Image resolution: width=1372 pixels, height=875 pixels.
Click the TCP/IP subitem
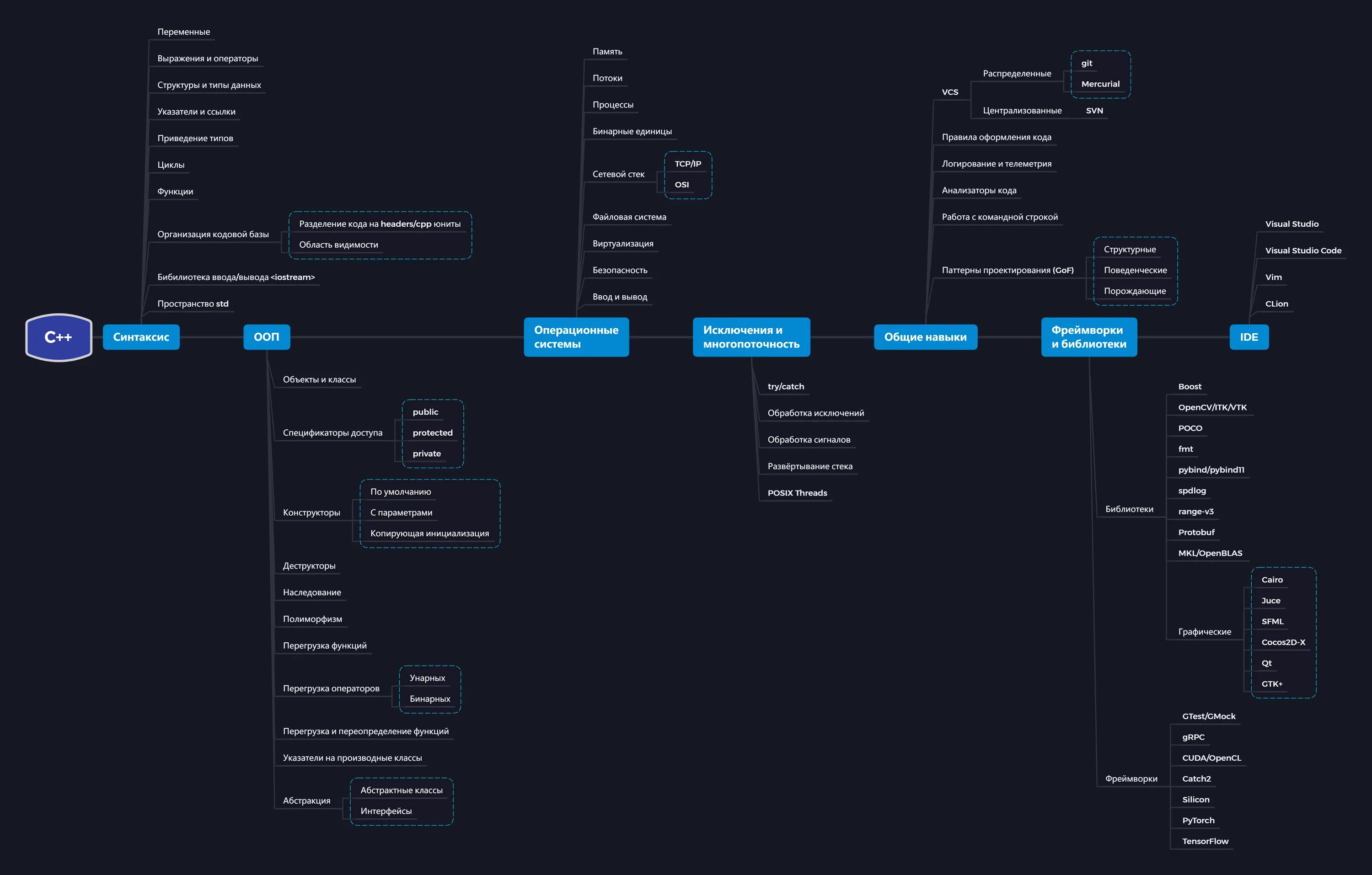[688, 164]
